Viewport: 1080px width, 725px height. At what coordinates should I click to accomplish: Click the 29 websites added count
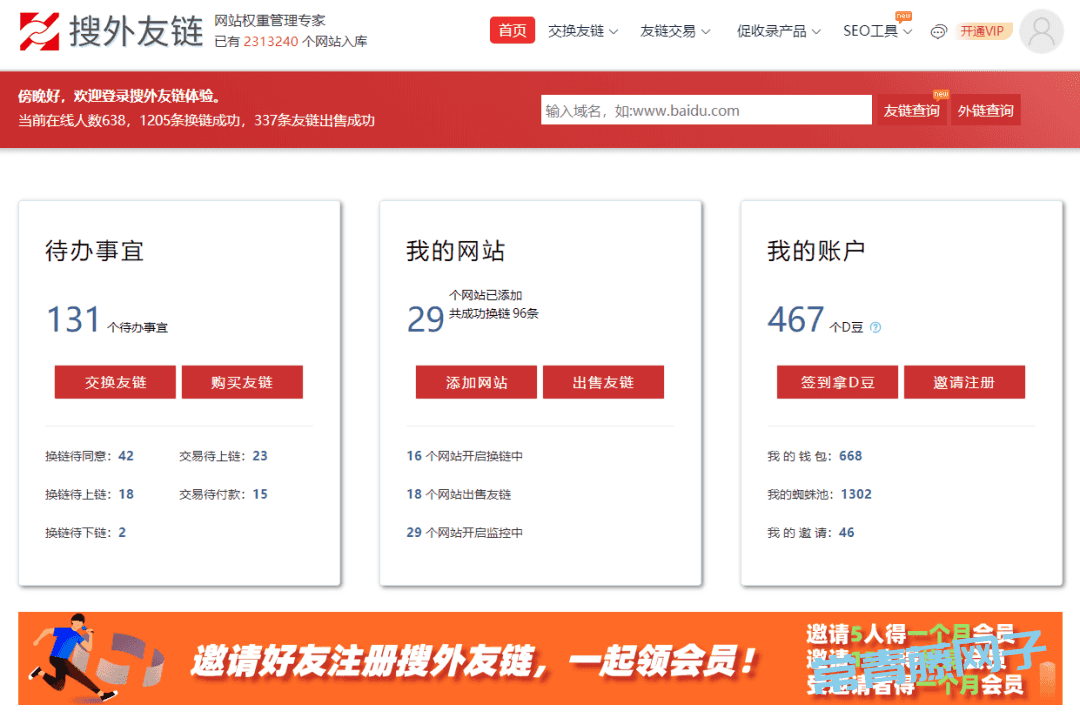tap(425, 319)
